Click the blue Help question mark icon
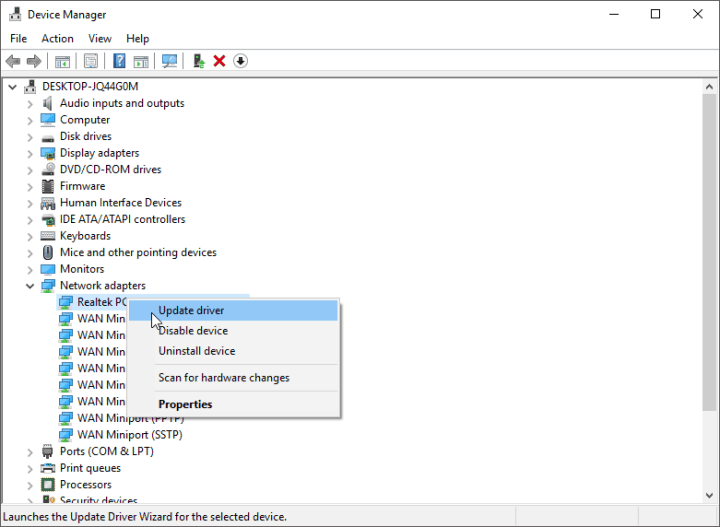Image resolution: width=720 pixels, height=527 pixels. [x=119, y=61]
